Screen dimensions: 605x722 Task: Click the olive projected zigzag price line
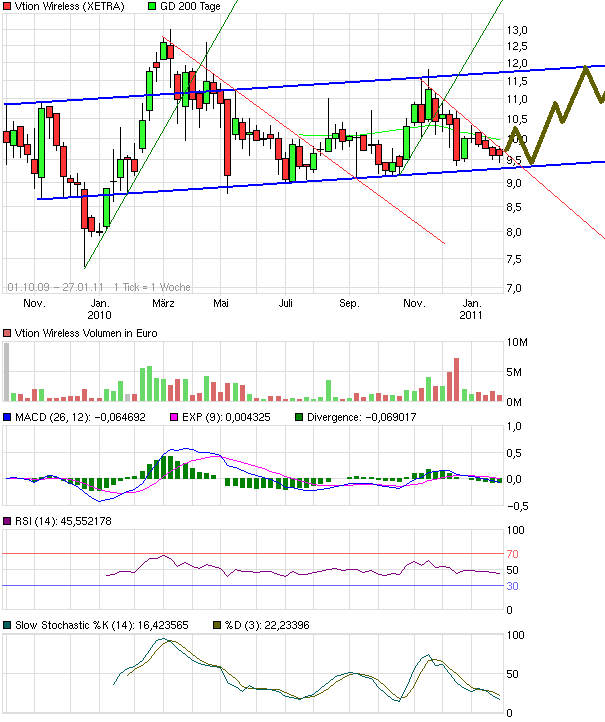[556, 114]
